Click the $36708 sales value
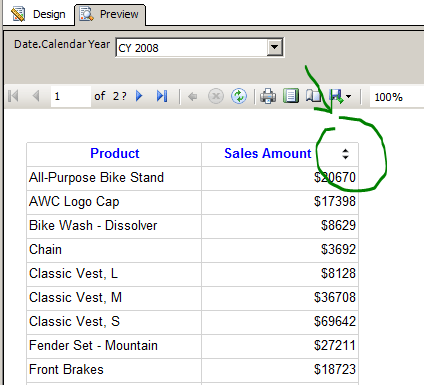Screen dimensions: 424x385 click(335, 297)
